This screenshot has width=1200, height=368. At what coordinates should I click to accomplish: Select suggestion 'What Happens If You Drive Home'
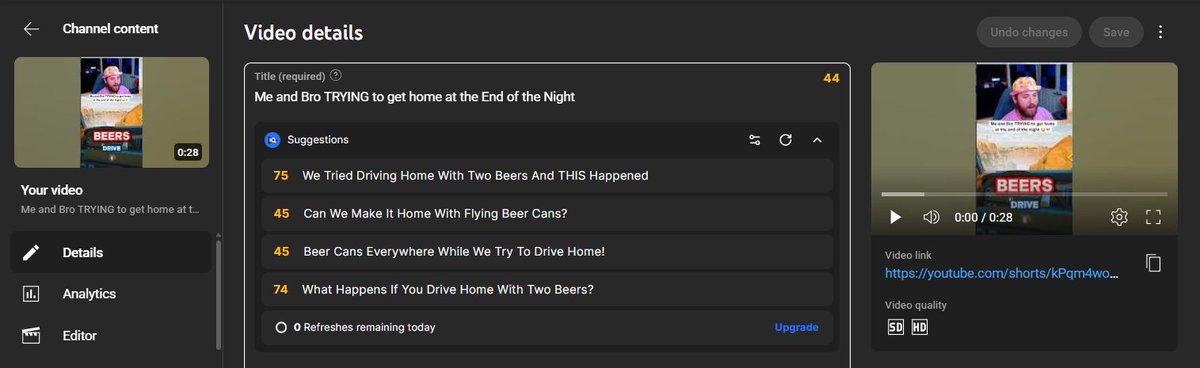point(547,289)
